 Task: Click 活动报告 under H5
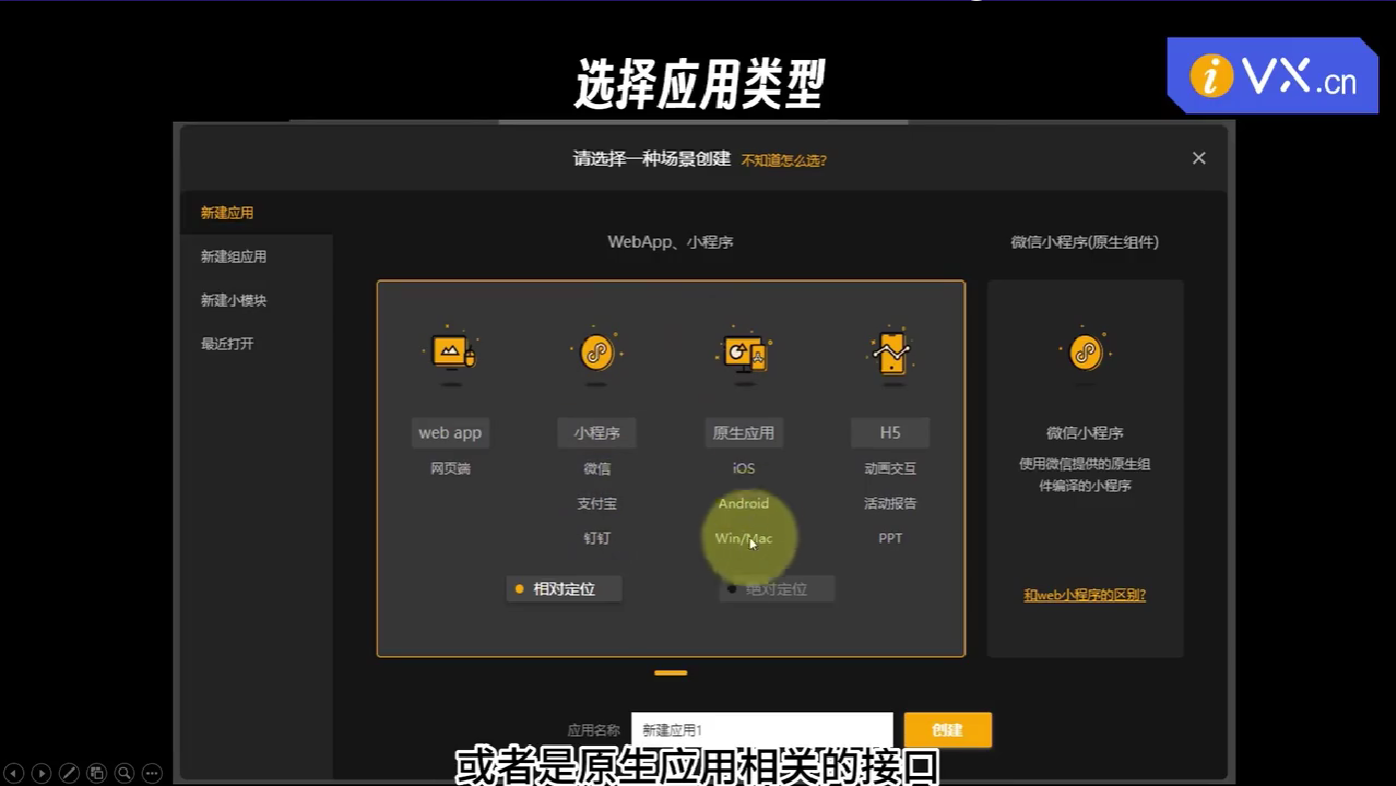890,504
